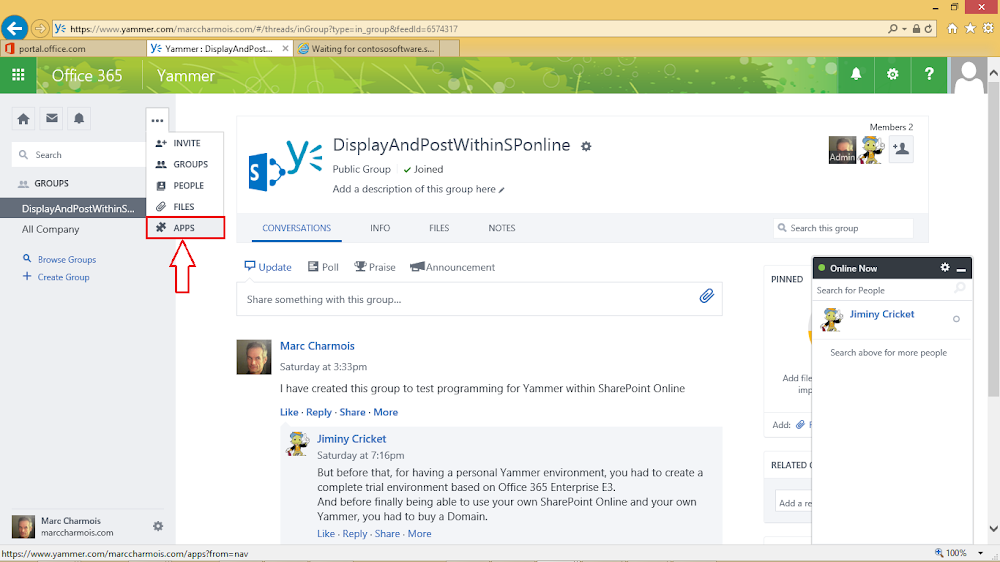The image size is (1000, 562).
Task: Open the Yammer inbox envelope icon
Action: click(x=52, y=119)
